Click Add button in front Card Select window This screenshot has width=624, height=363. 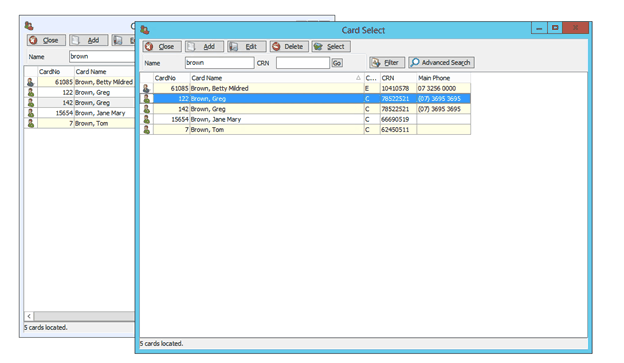pyautogui.click(x=205, y=47)
